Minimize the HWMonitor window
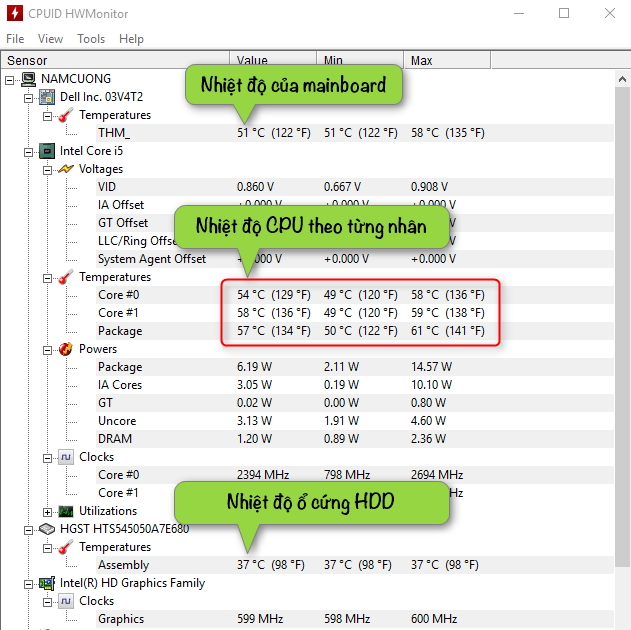 [519, 13]
